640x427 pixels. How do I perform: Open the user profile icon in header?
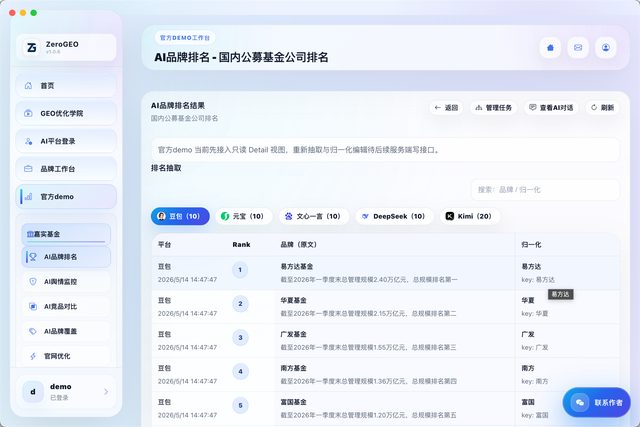click(x=606, y=48)
